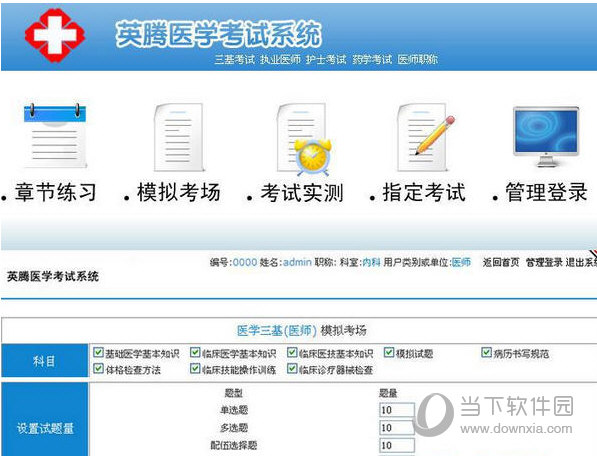Select the 管理登录 menu label
This screenshot has width=597, height=458.
pos(546,192)
